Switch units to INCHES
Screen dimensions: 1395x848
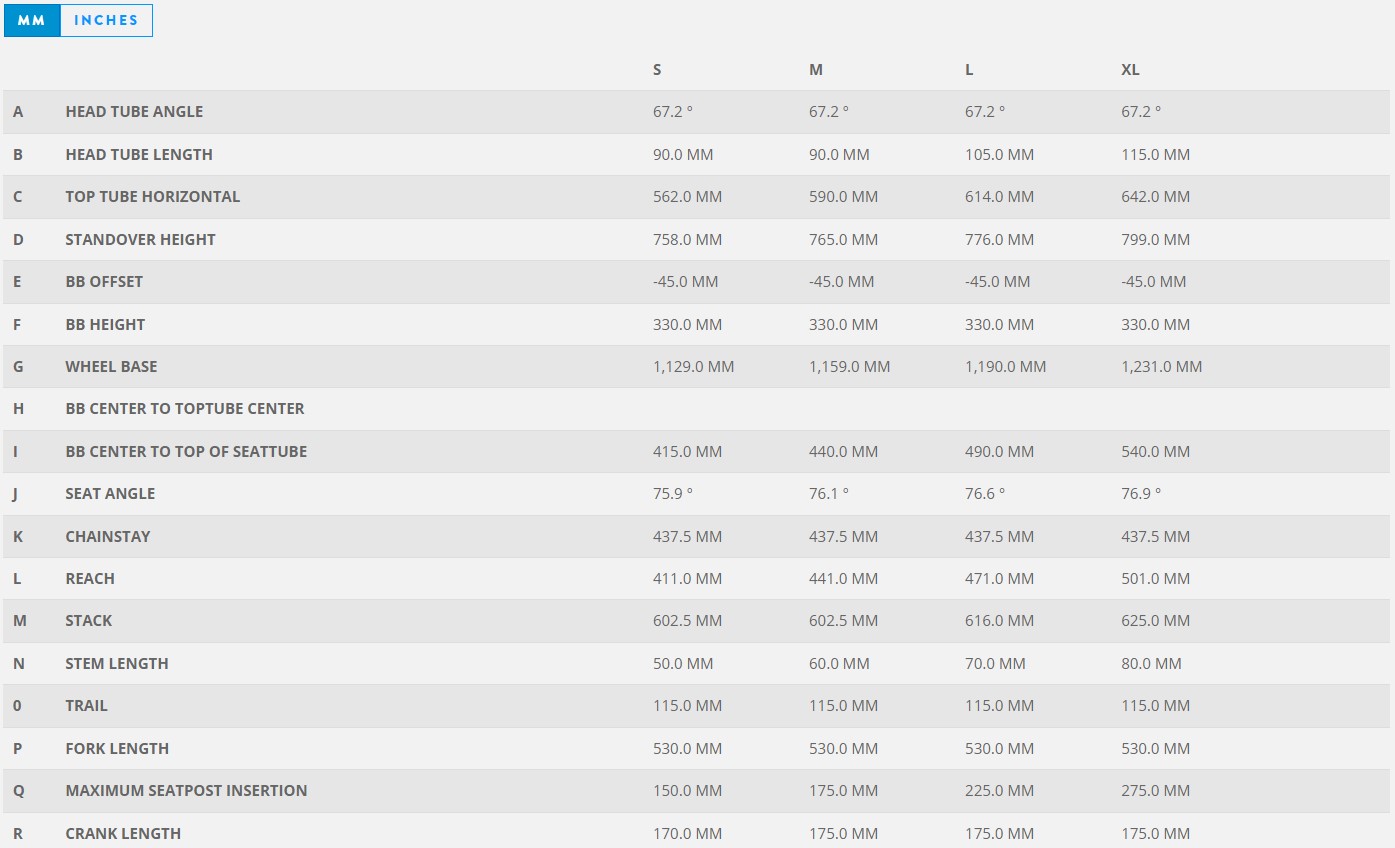pos(106,21)
